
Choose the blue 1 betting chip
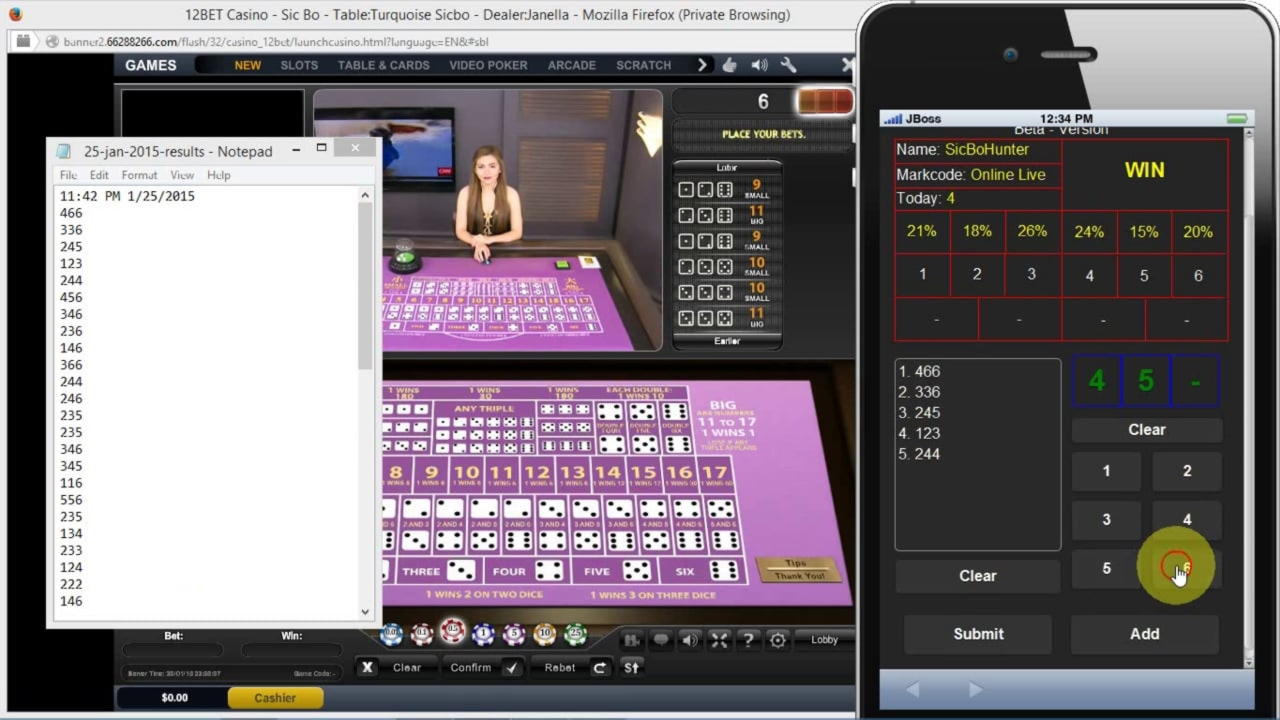pos(484,634)
